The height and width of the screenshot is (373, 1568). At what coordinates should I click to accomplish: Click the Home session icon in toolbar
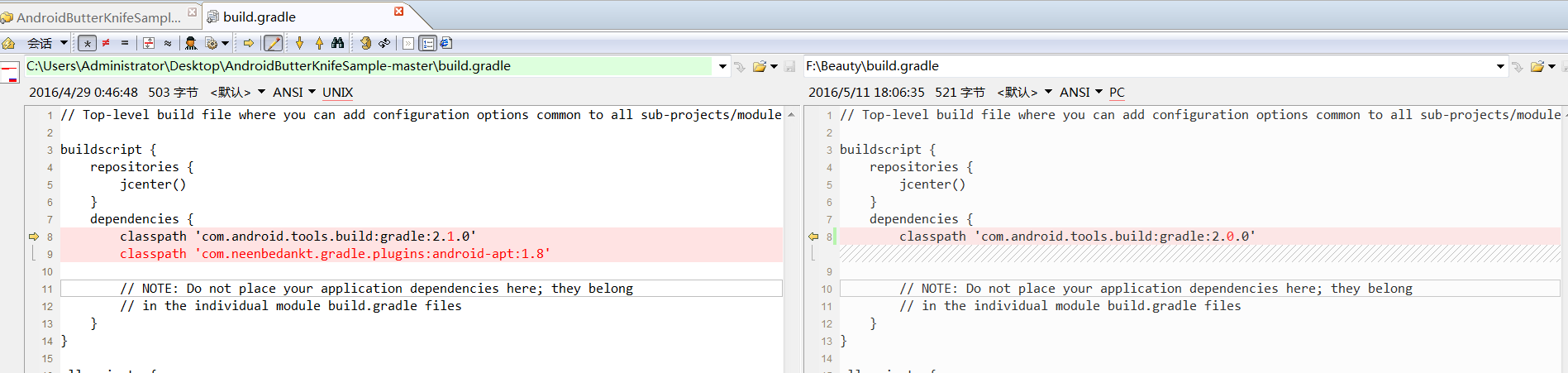(8, 43)
